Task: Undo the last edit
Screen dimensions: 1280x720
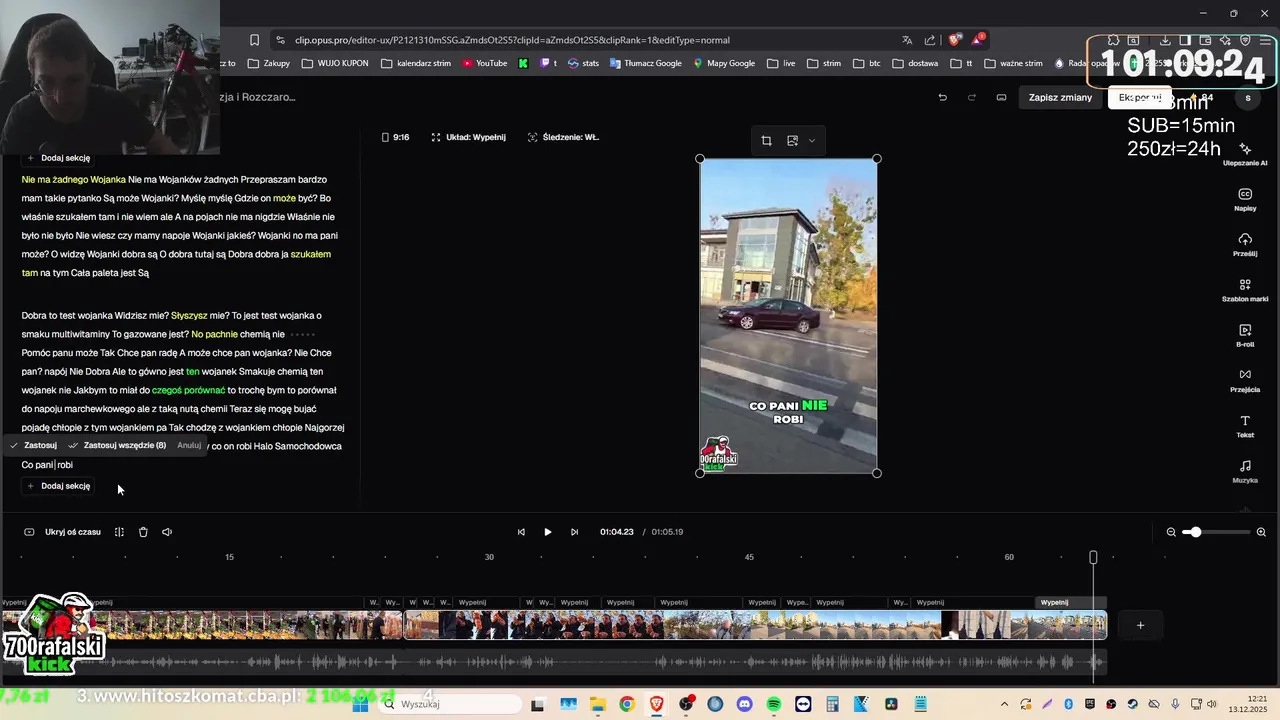Action: click(x=942, y=97)
